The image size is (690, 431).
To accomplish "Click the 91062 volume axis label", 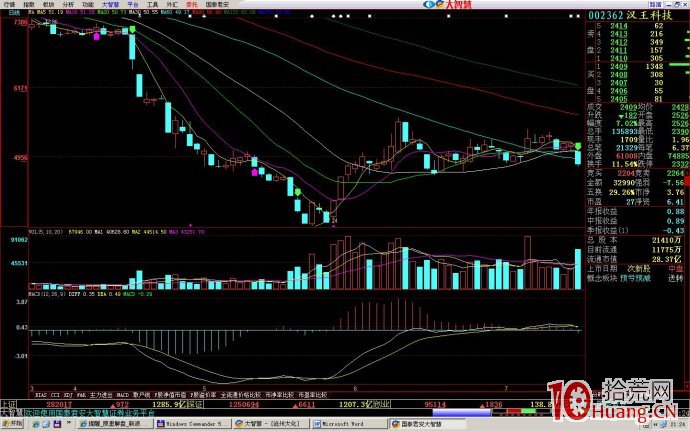I will (x=19, y=240).
